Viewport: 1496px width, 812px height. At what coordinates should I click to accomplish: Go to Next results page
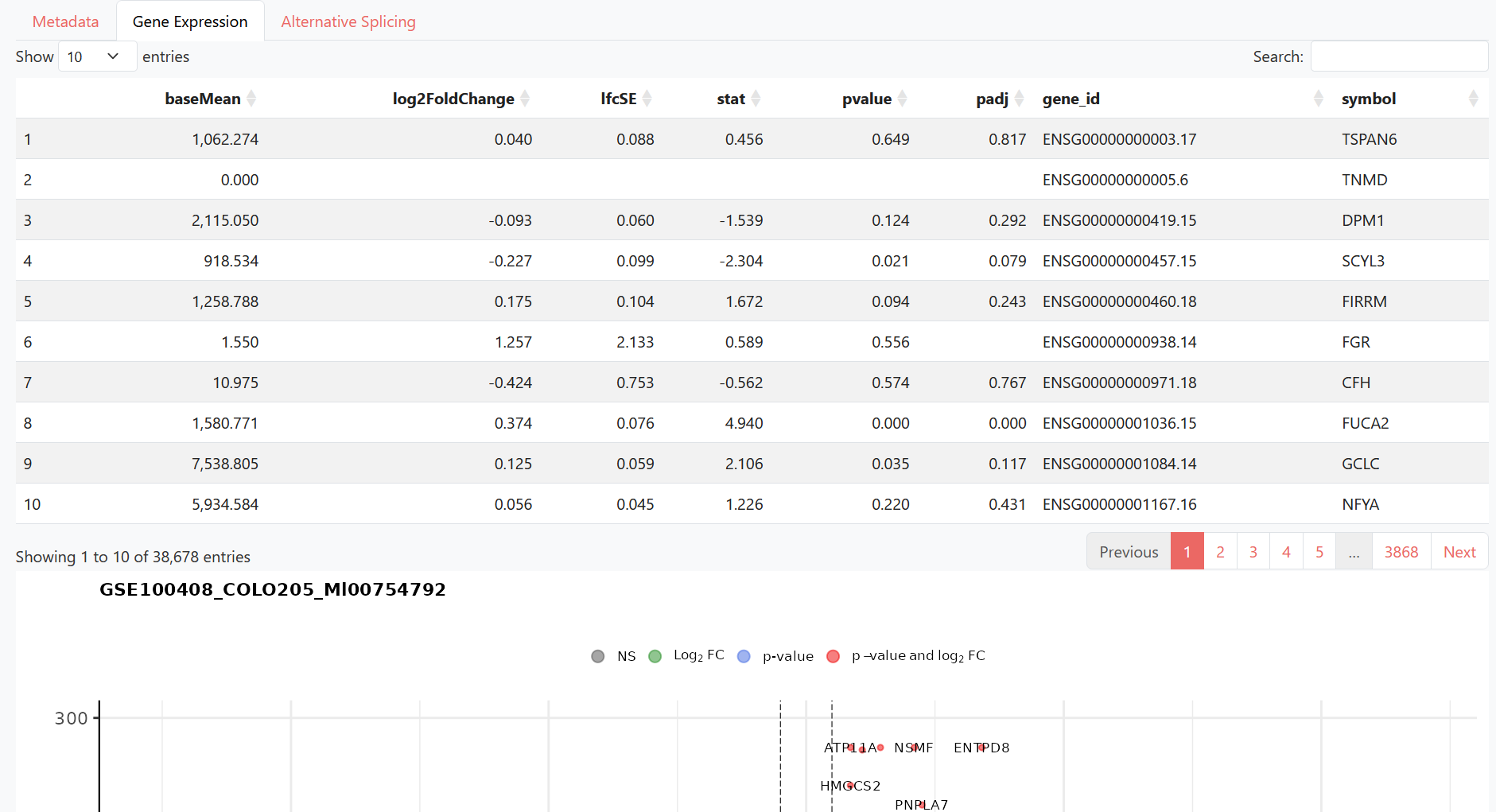tap(1459, 552)
